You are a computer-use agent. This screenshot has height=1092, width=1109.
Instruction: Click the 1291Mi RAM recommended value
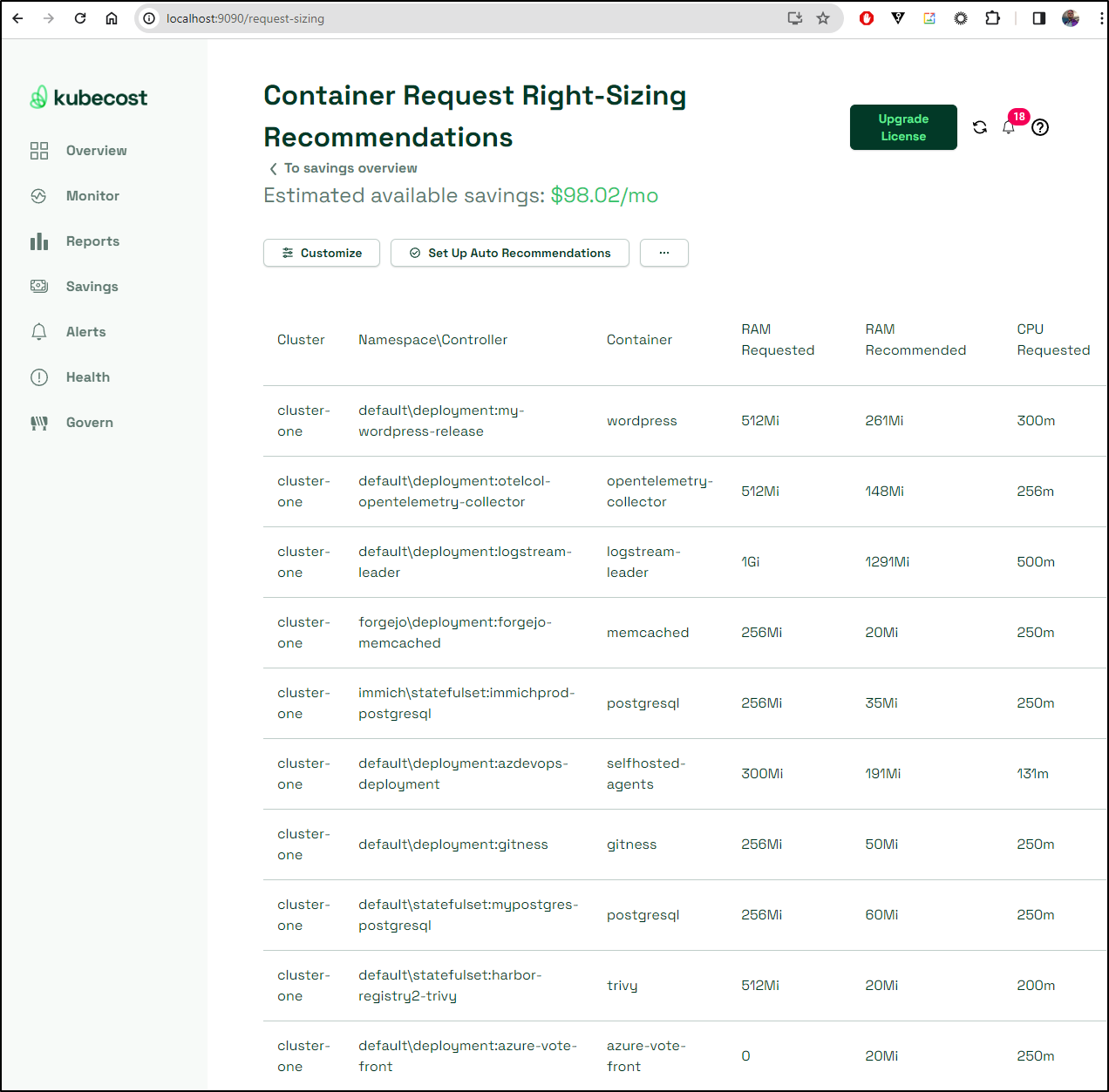[887, 562]
